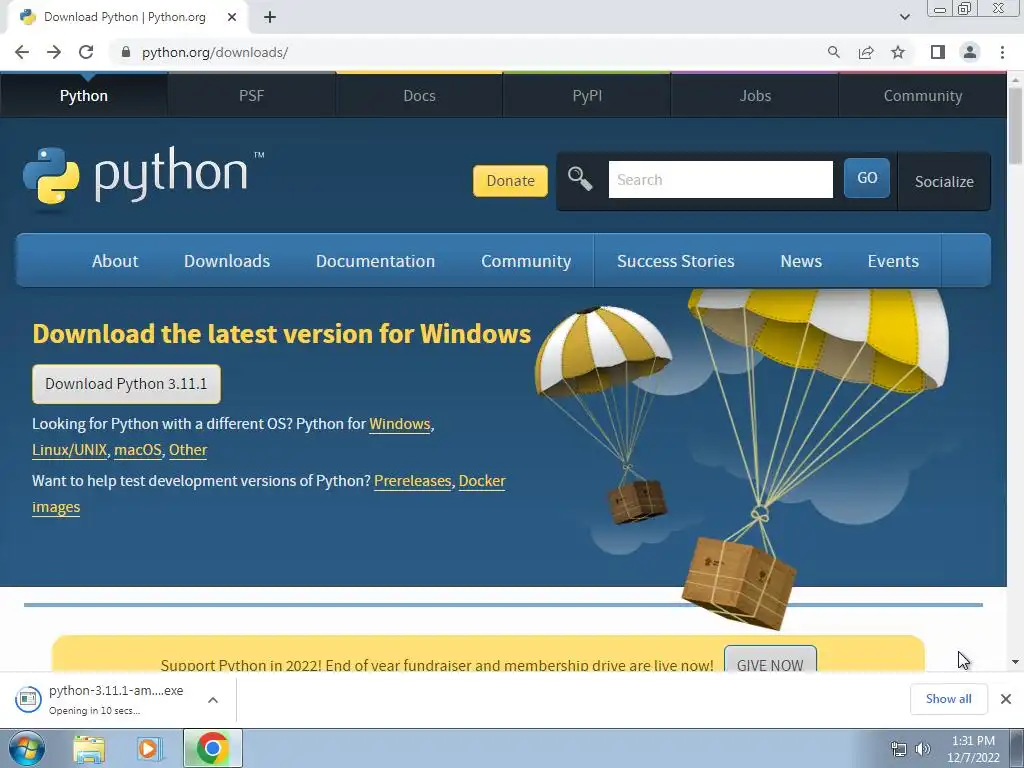Select the Jobs top nav tab

(755, 95)
